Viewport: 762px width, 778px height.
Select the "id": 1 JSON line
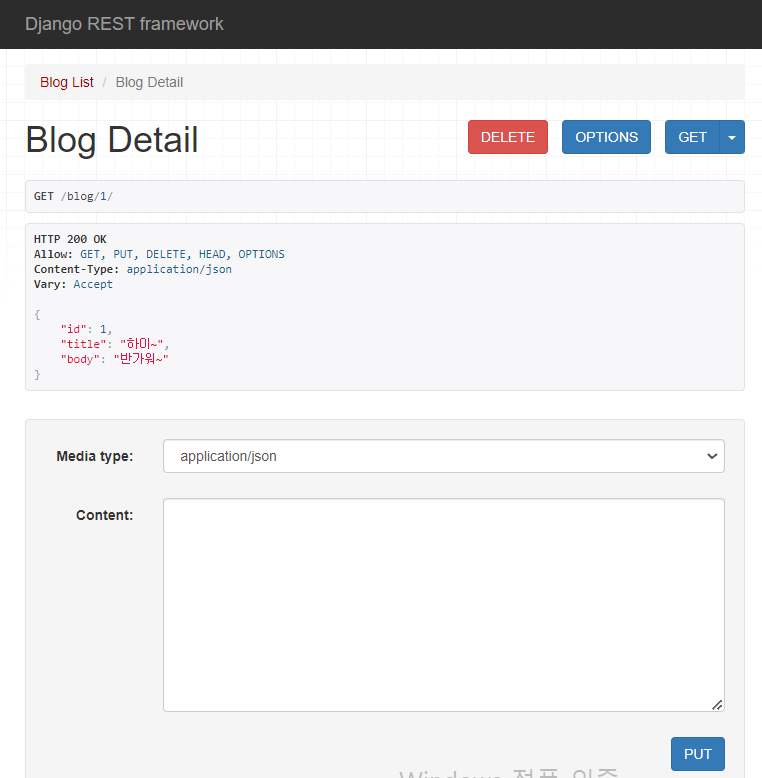86,329
